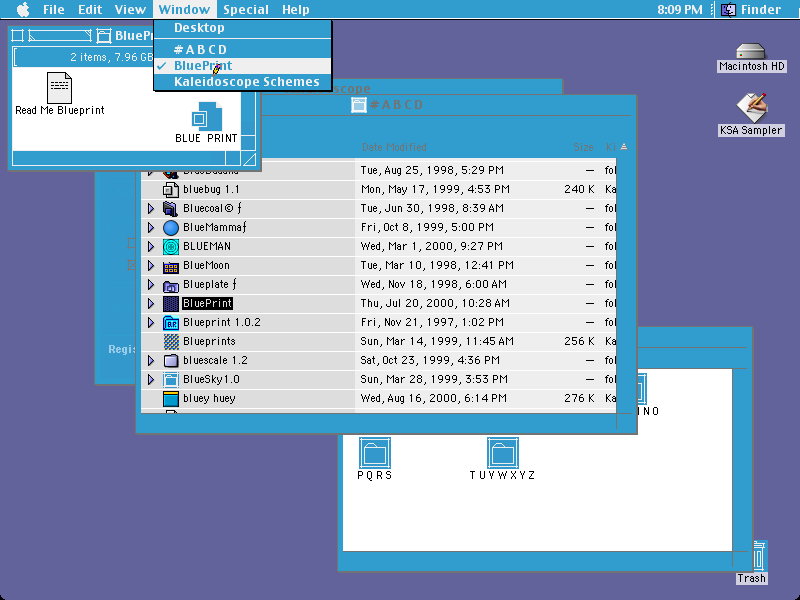
Task: Toggle sort order arrow in # A B C D
Action: 623,147
